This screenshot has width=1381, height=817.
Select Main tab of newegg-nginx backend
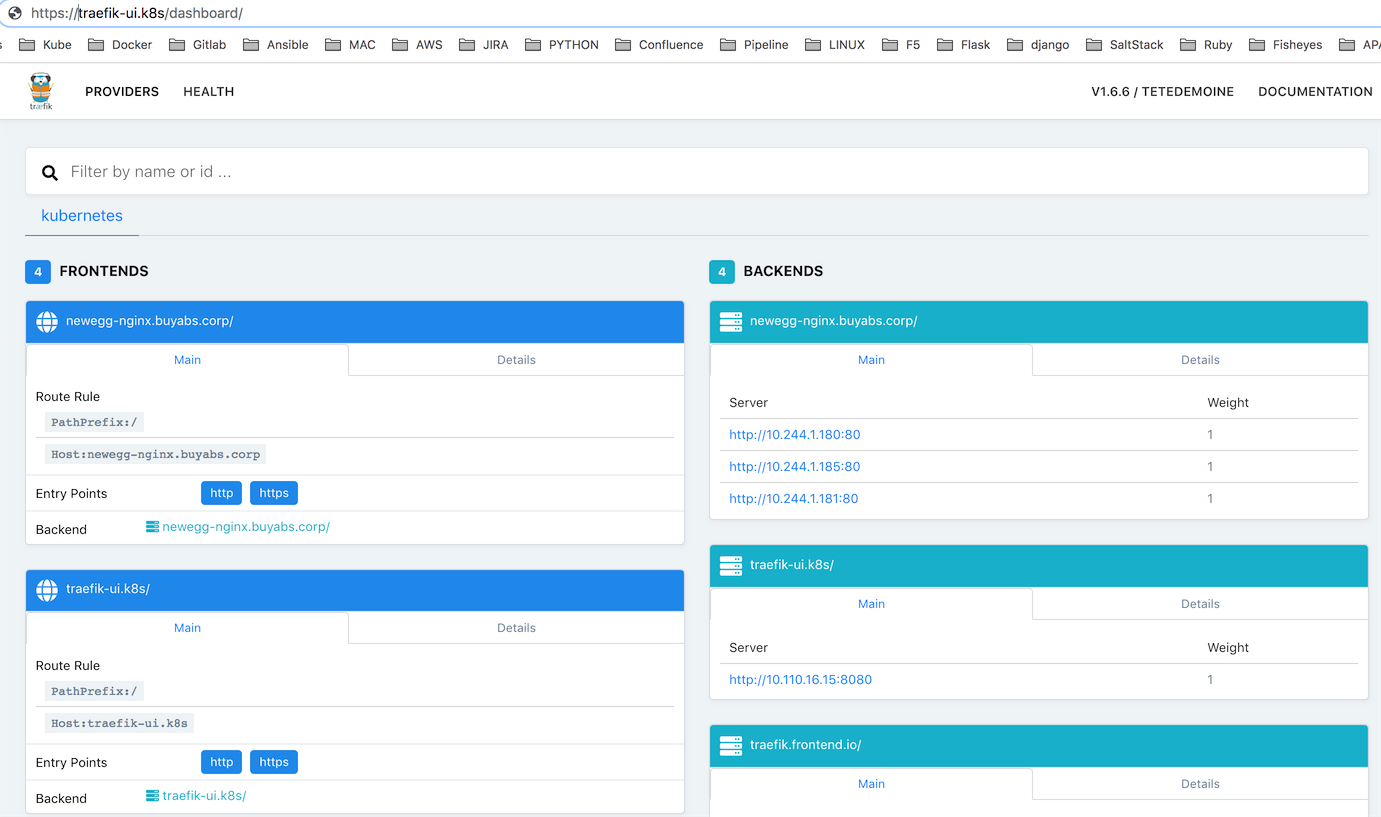pos(871,360)
